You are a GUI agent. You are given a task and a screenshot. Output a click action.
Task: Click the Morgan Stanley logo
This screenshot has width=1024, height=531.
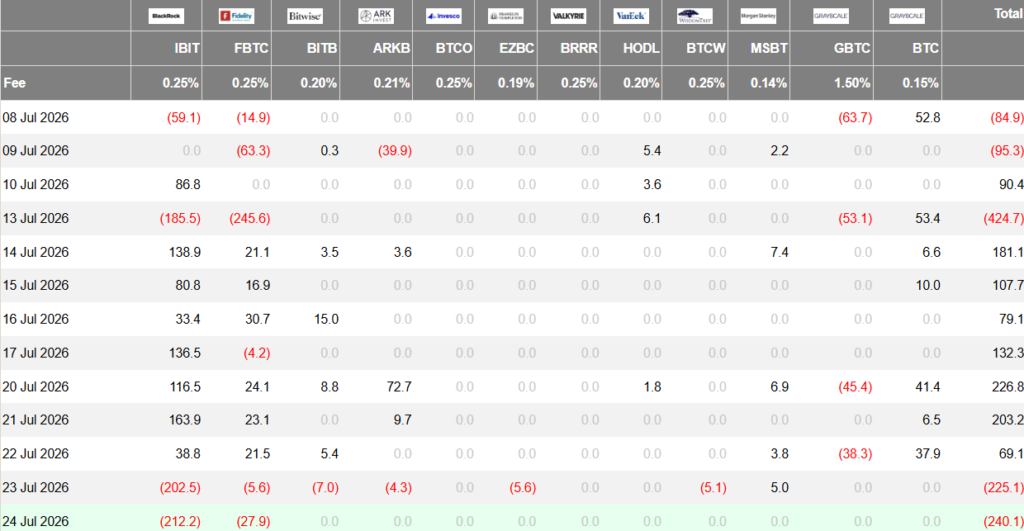coord(758,16)
